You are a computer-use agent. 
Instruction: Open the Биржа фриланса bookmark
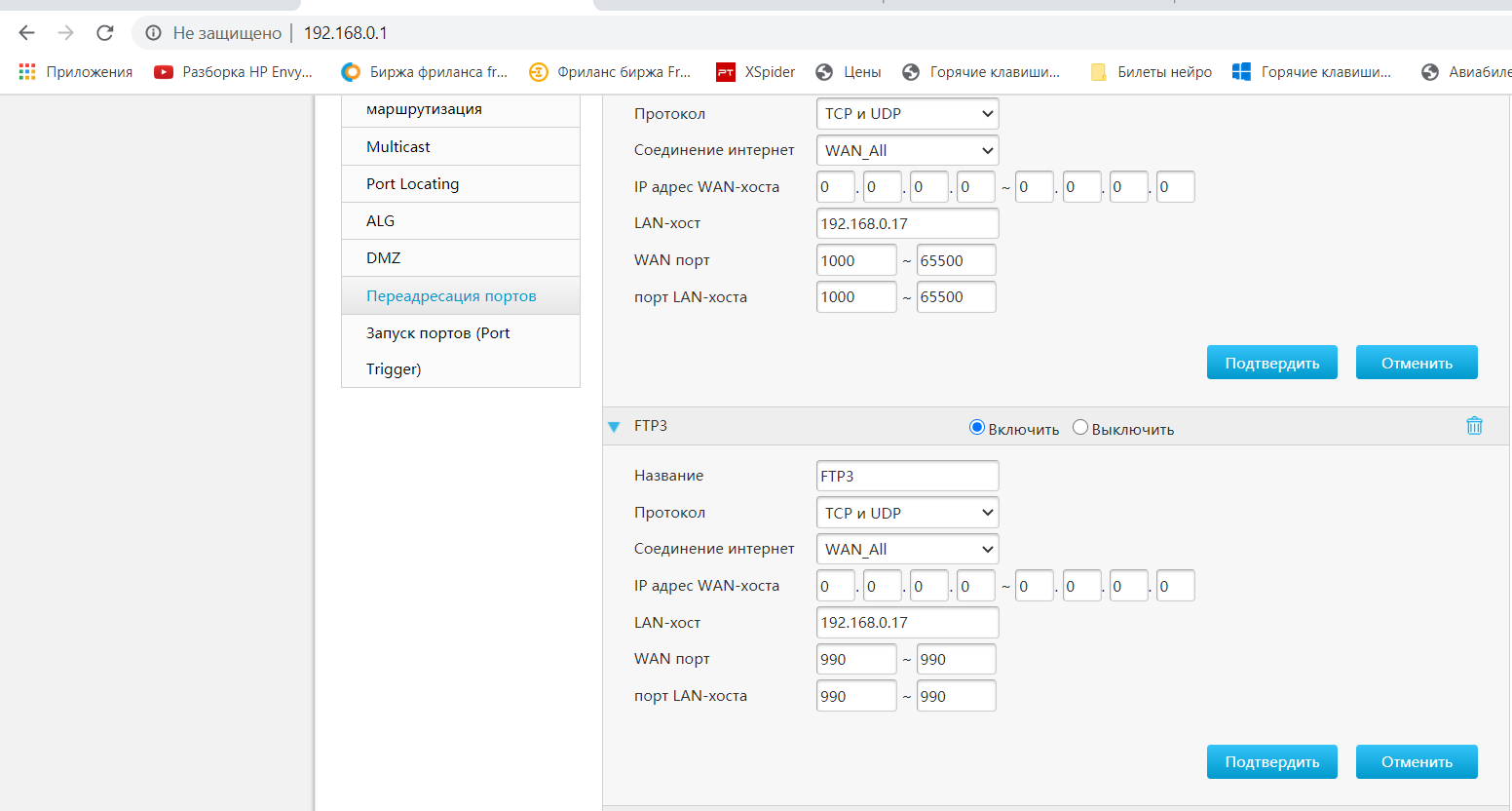(x=424, y=71)
